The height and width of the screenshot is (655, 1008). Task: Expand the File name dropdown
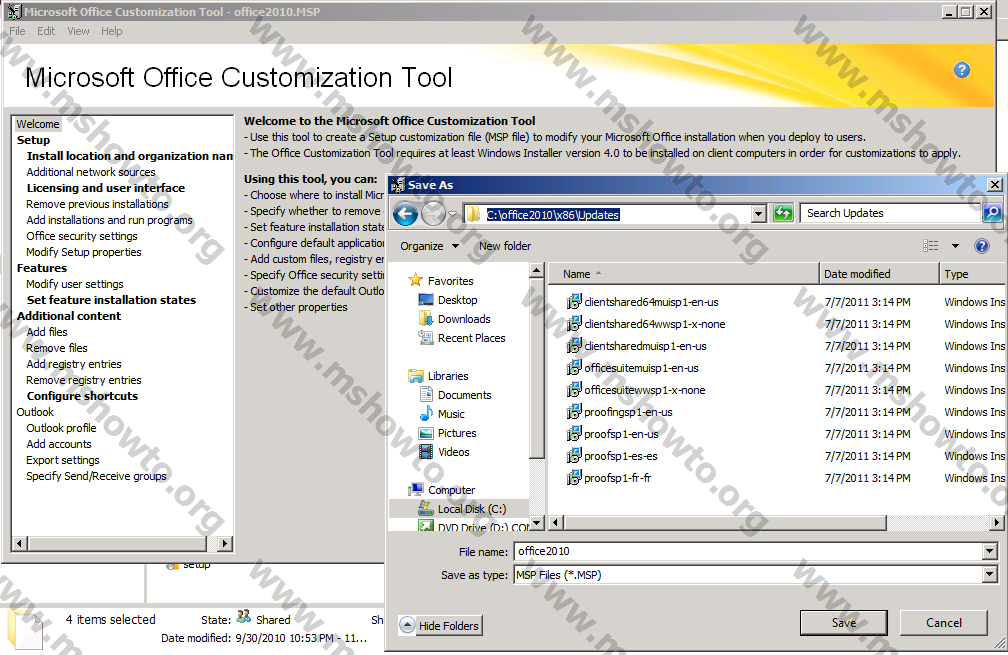click(x=989, y=551)
